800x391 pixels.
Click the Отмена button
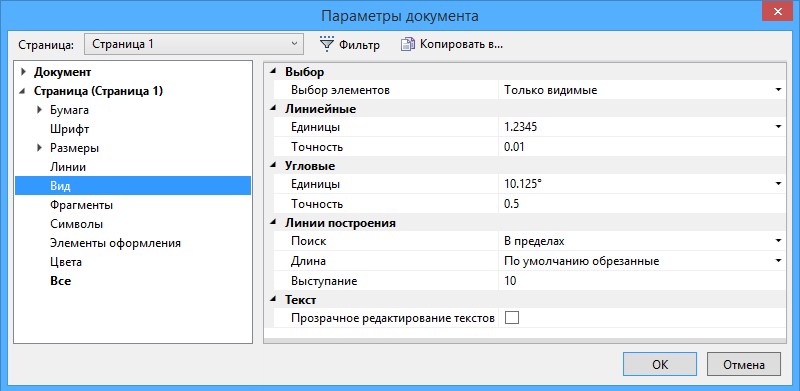(x=743, y=364)
